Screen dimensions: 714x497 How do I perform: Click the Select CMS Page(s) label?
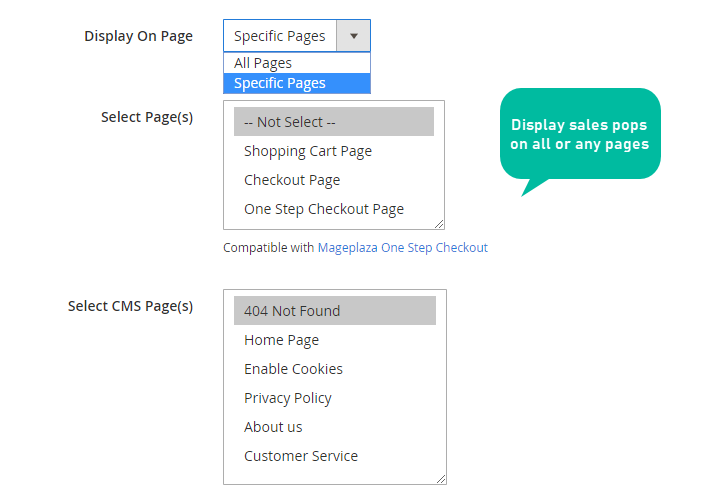click(x=130, y=306)
